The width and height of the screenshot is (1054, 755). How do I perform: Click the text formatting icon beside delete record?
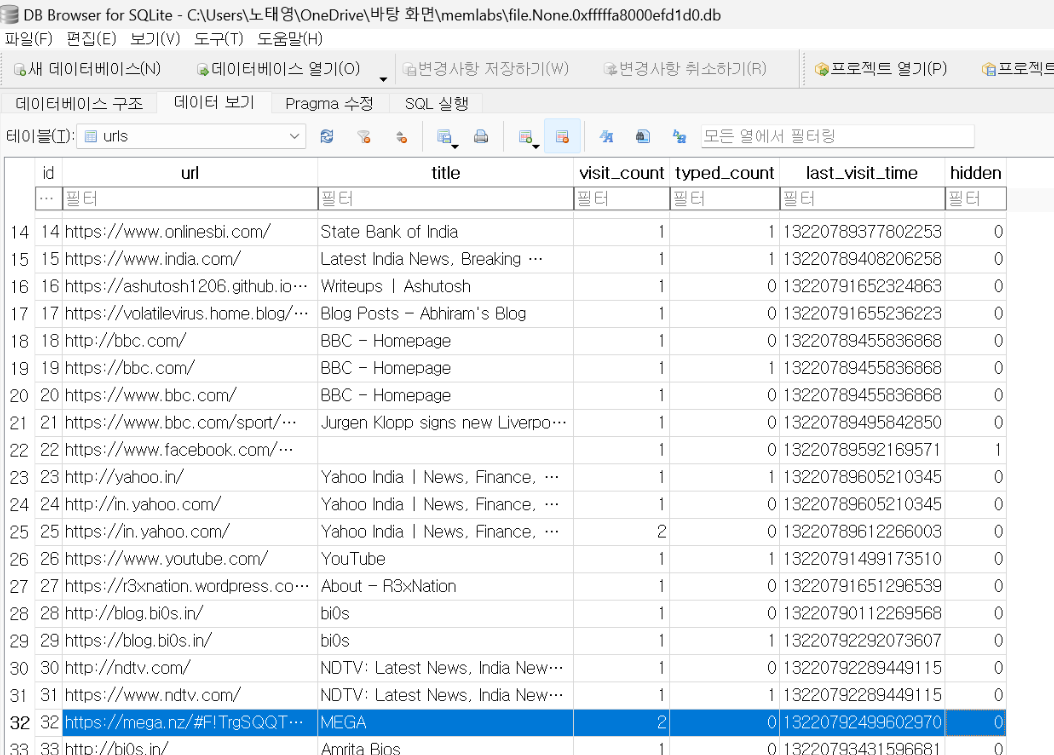(606, 136)
